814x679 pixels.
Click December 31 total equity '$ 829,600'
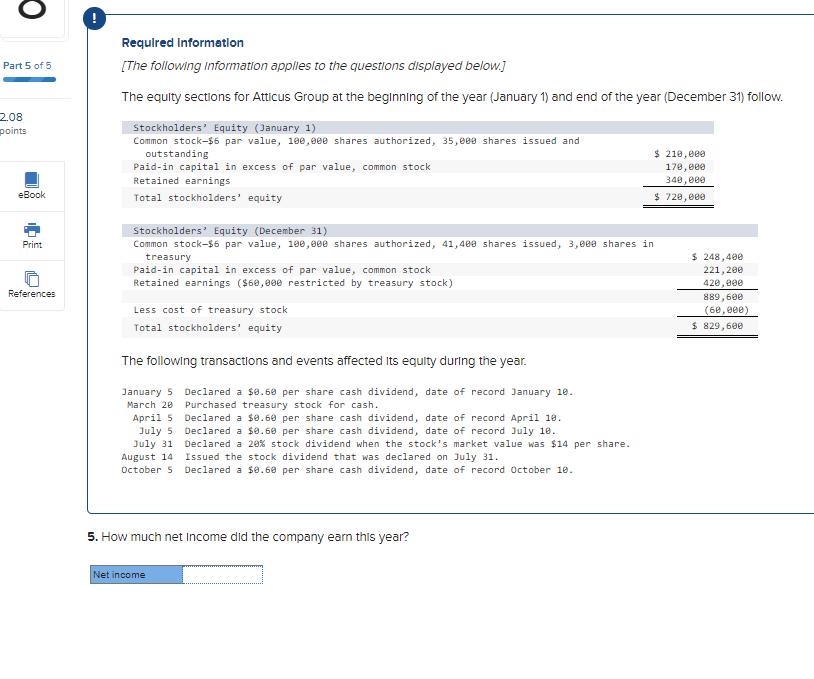click(717, 326)
